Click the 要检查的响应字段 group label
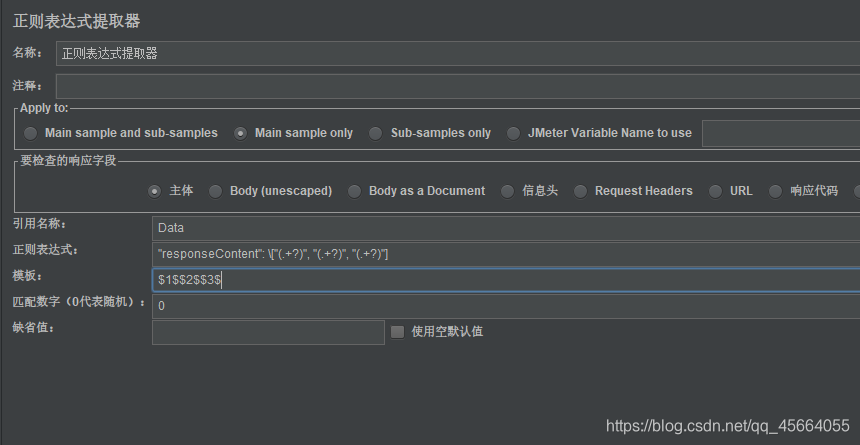 coord(69,161)
